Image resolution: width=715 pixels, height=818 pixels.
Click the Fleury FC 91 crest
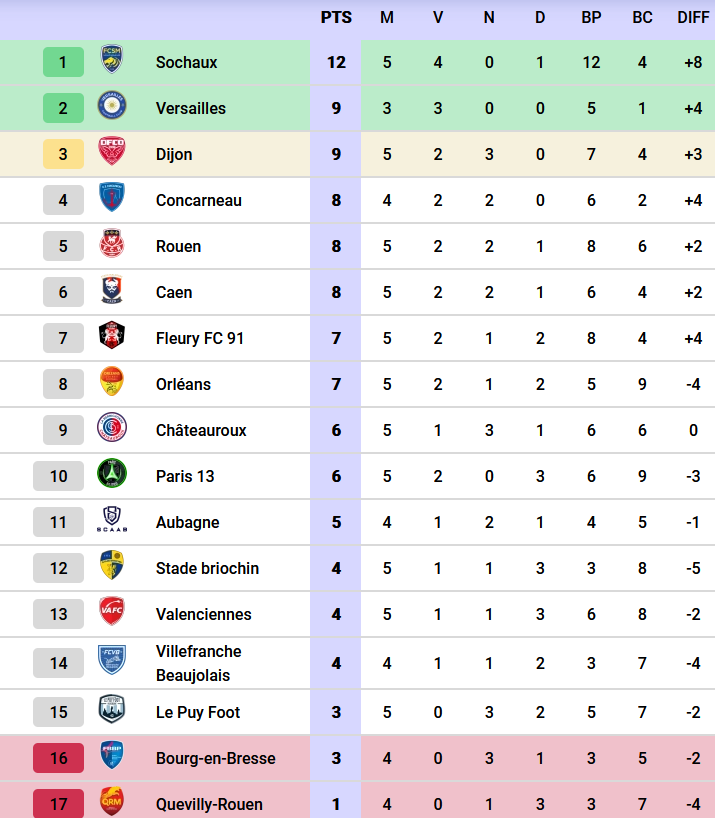tap(111, 337)
